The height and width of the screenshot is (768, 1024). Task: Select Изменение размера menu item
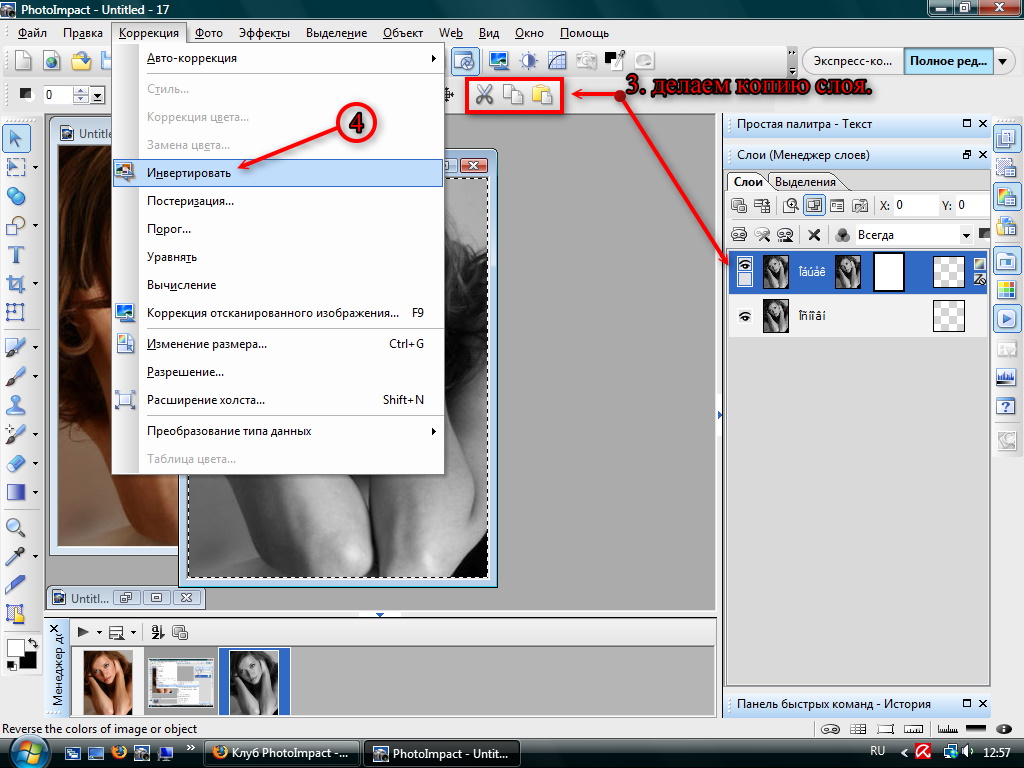click(x=278, y=344)
